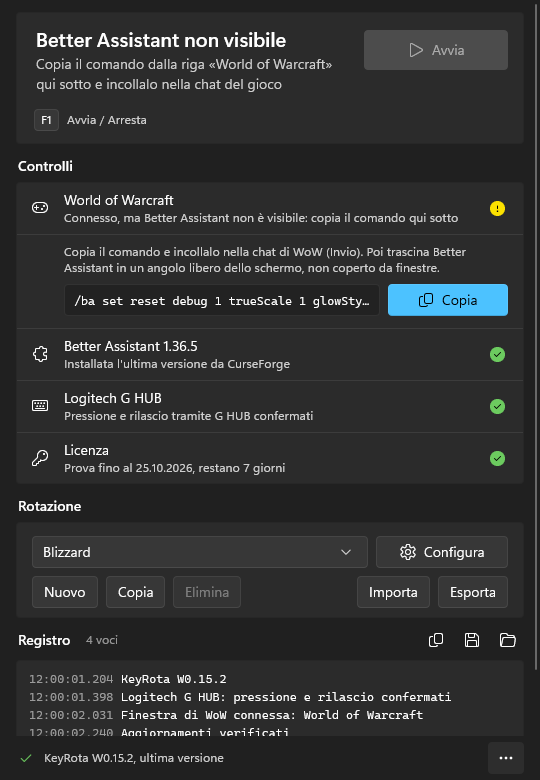
Task: Click Better Assistant green check status icon
Action: (497, 355)
